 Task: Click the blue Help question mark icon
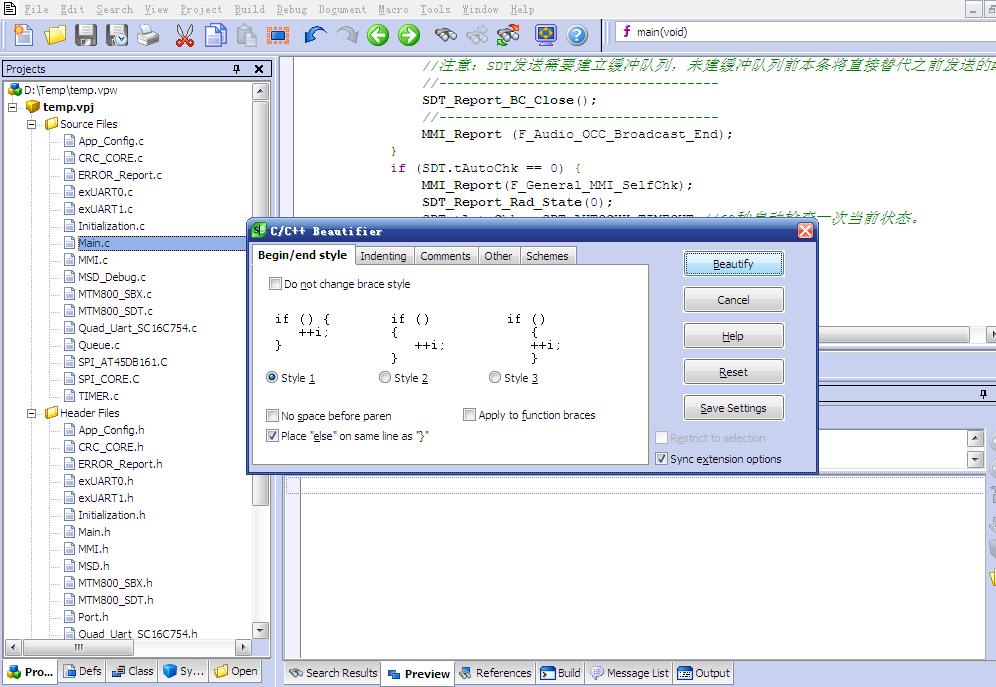(x=577, y=35)
